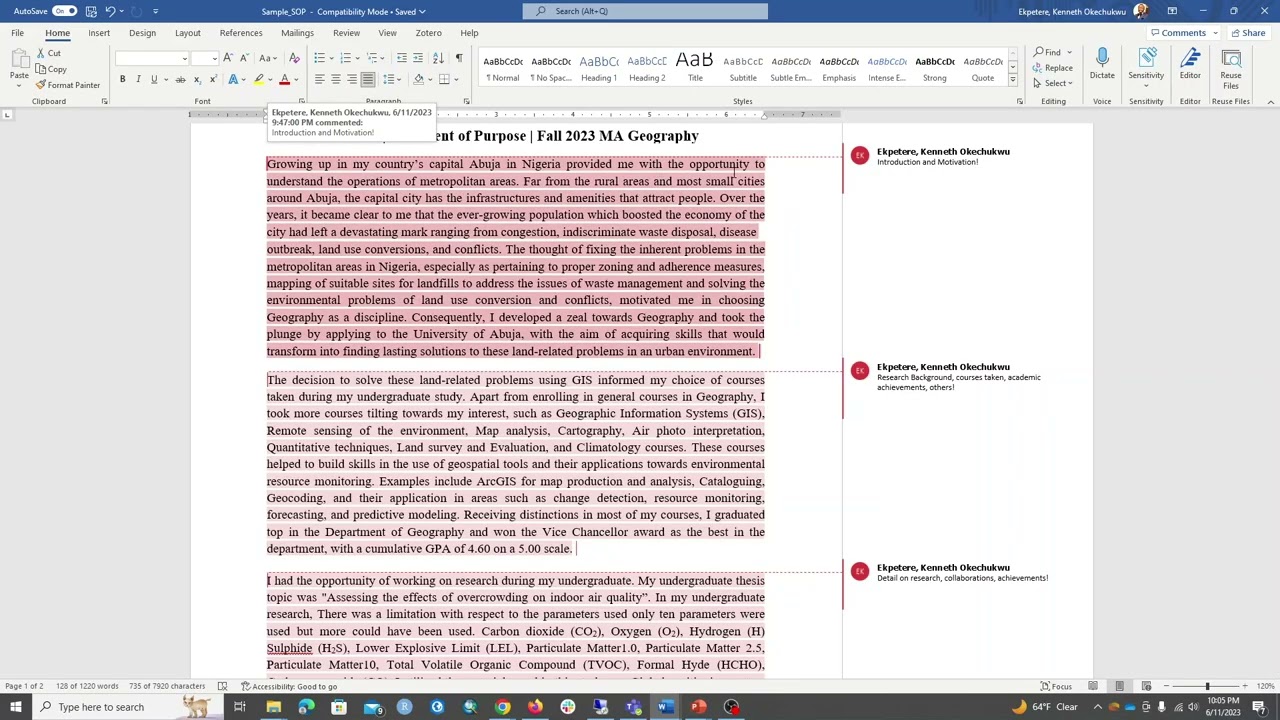Click the red font color button

[x=284, y=79]
